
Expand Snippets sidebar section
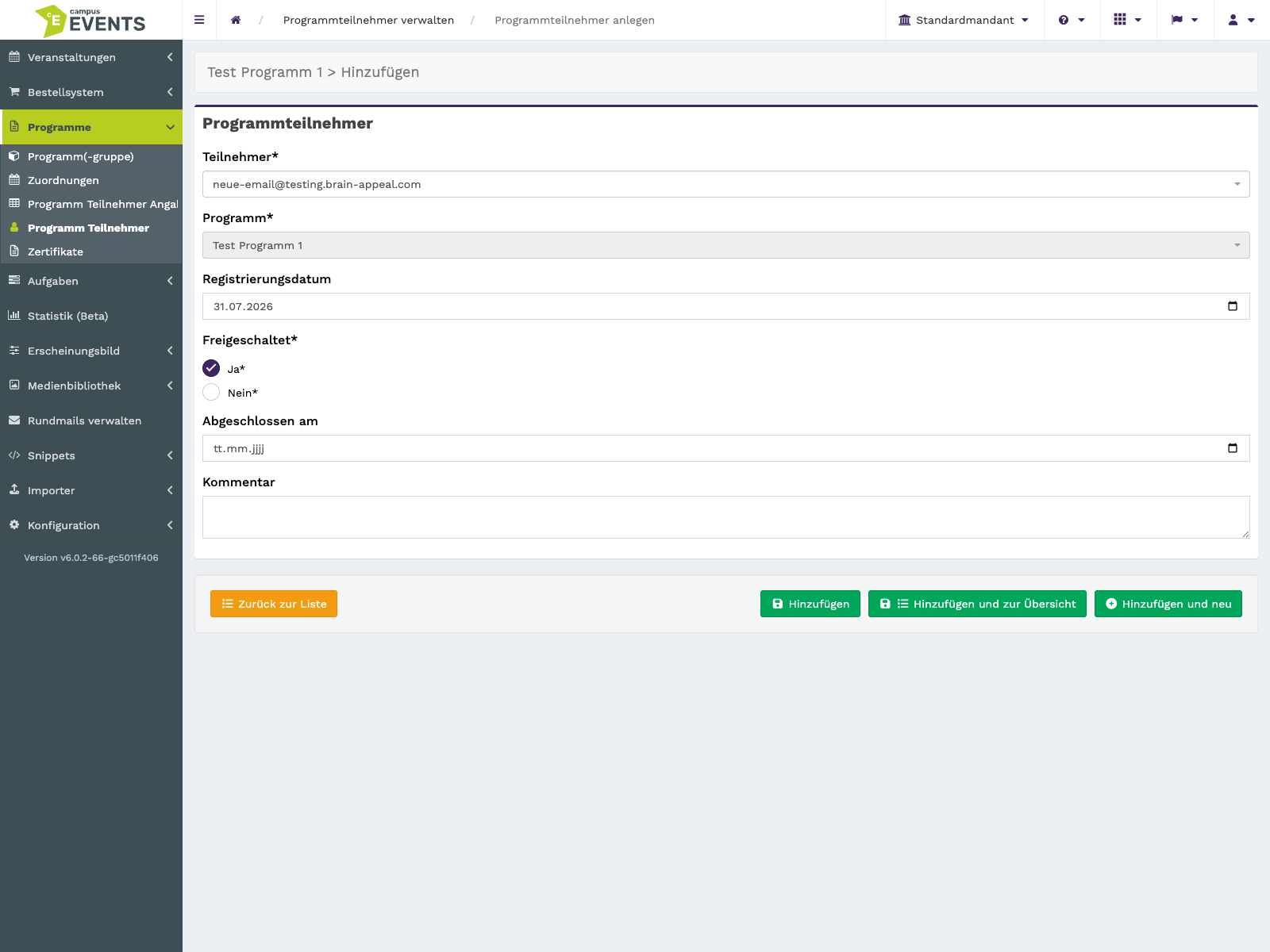[91, 455]
